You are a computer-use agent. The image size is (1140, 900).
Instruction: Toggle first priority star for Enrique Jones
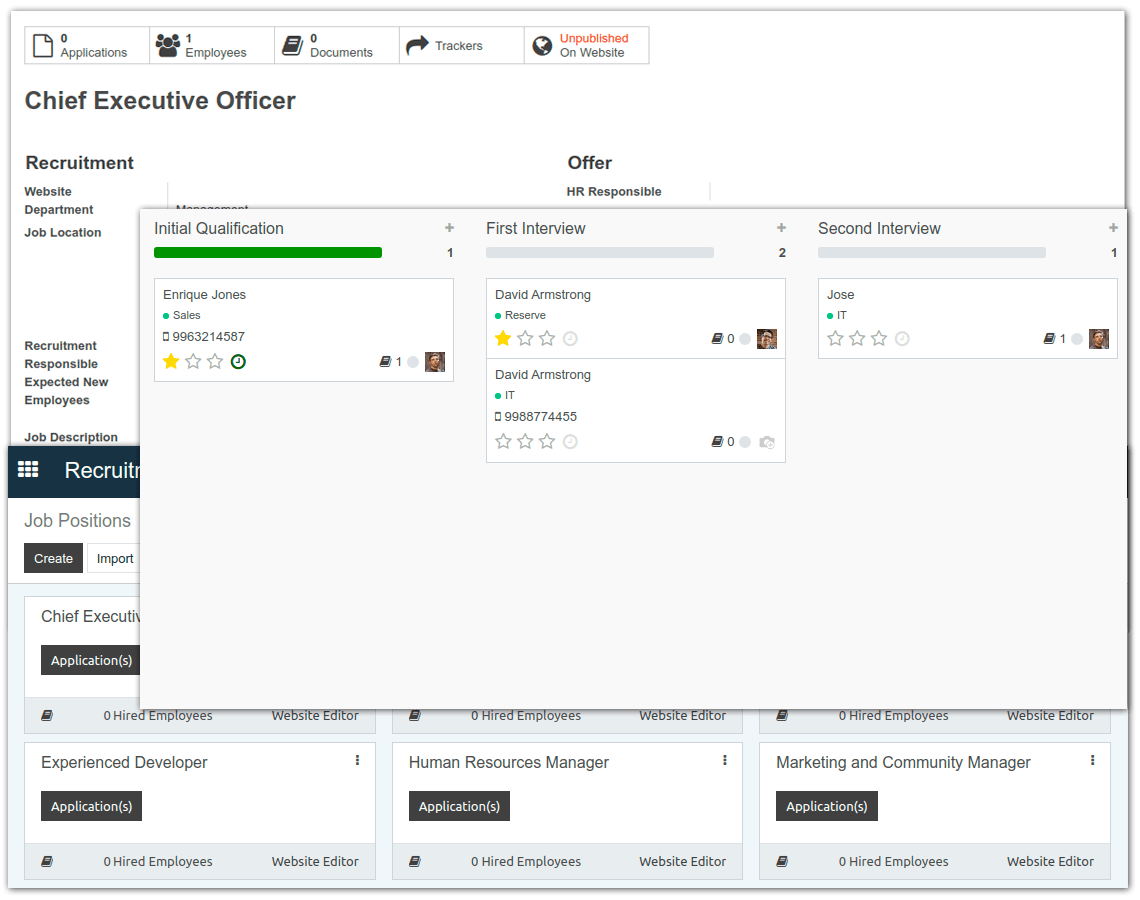coord(171,361)
